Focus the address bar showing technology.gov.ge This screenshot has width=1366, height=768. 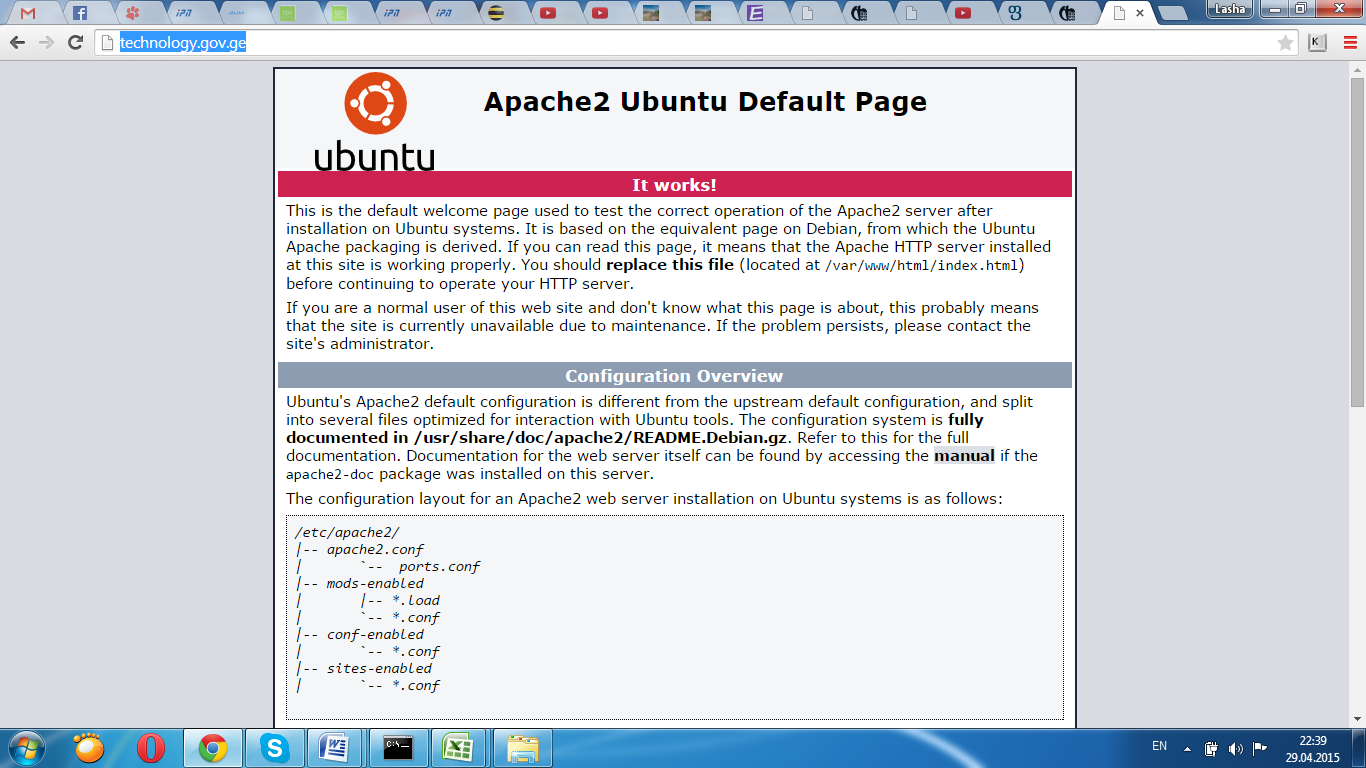pos(696,43)
